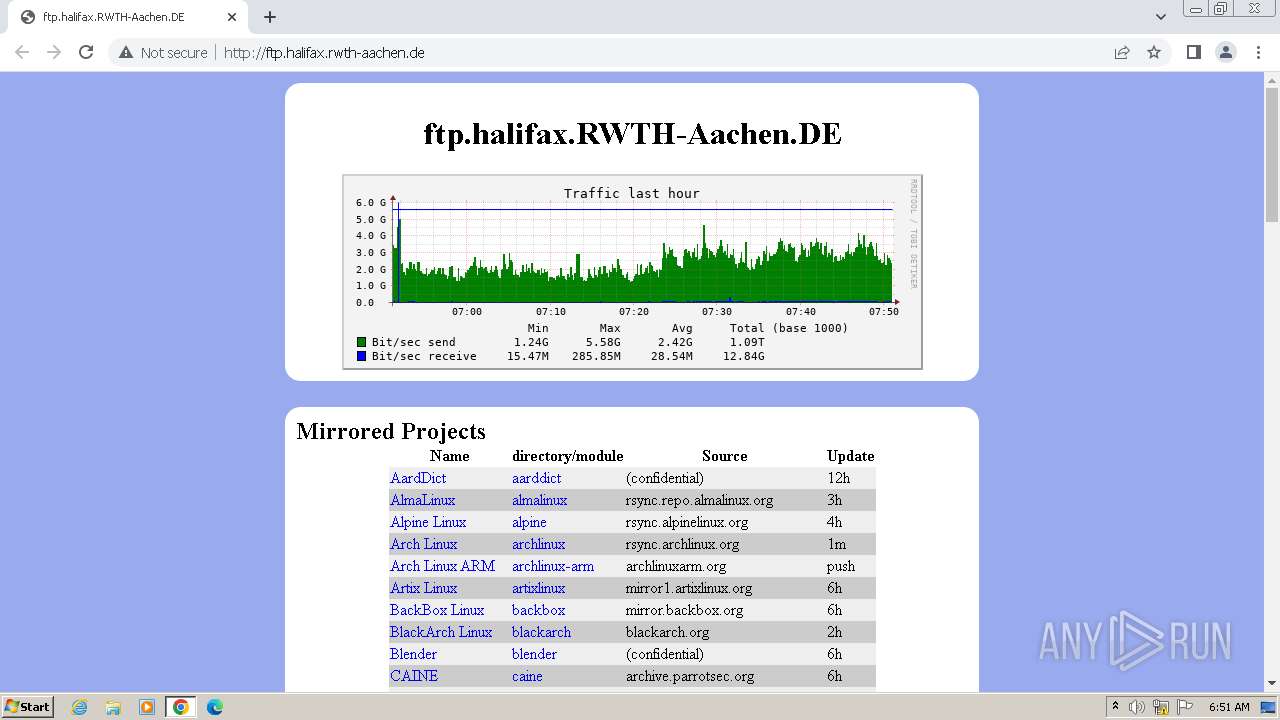The width and height of the screenshot is (1280, 720).
Task: Open the artixlinux directory link
Action: (x=539, y=588)
